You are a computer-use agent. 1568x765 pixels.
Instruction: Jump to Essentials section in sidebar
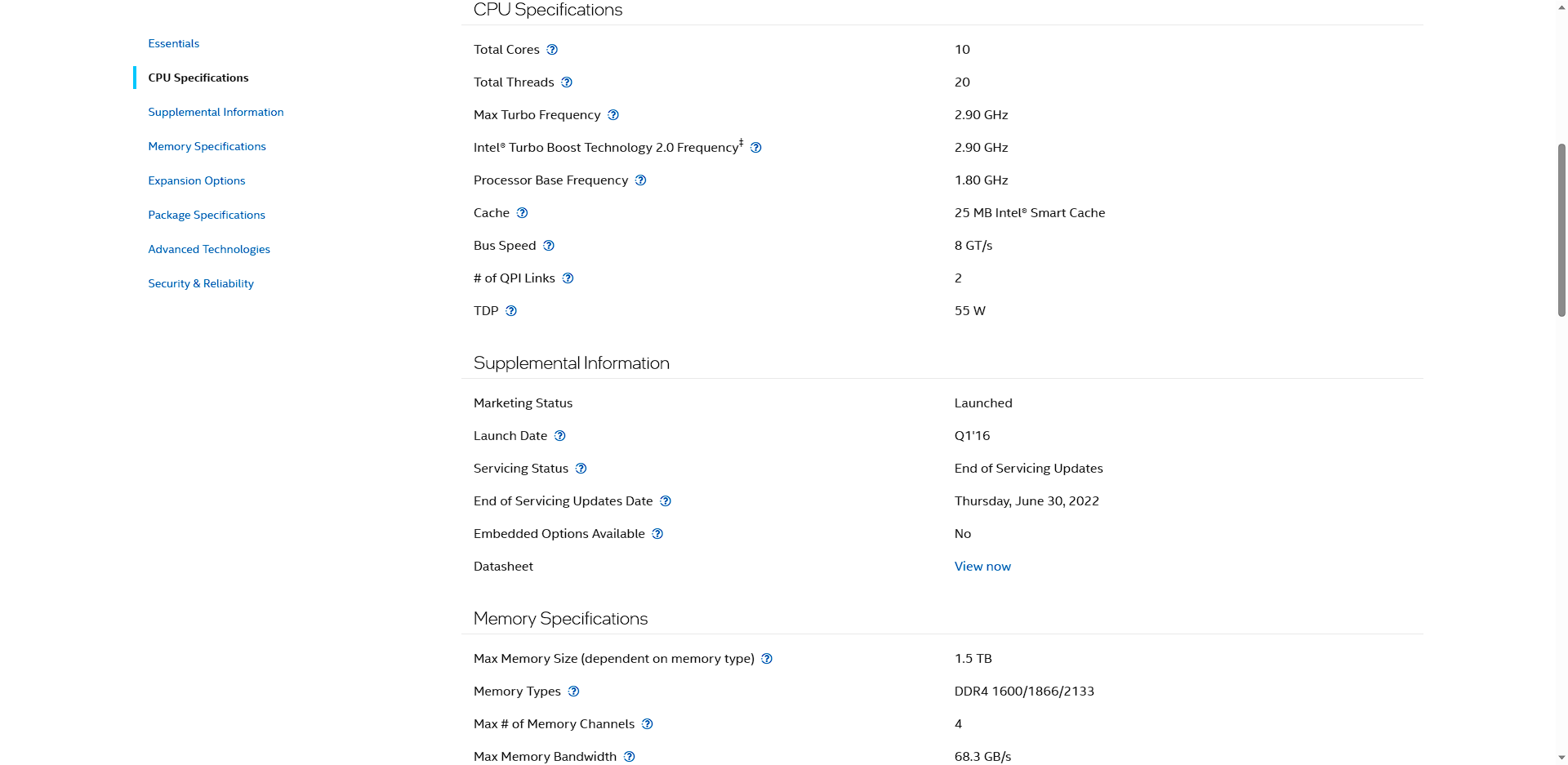click(174, 43)
